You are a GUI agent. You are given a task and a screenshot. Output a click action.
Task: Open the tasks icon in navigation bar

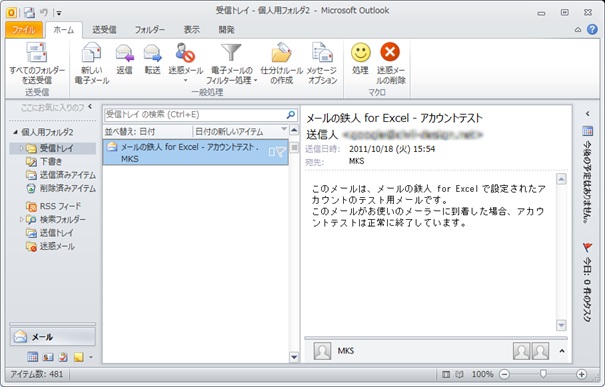(63, 357)
